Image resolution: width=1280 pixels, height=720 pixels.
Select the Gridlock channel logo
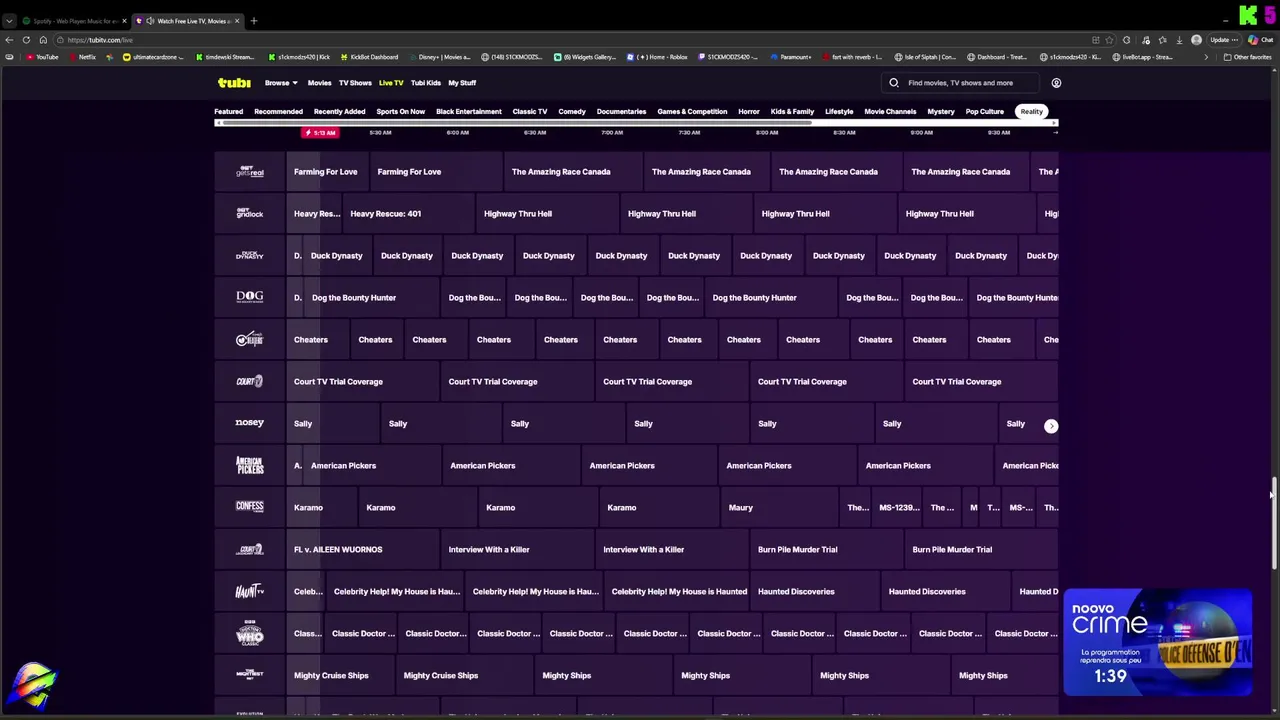(x=250, y=213)
